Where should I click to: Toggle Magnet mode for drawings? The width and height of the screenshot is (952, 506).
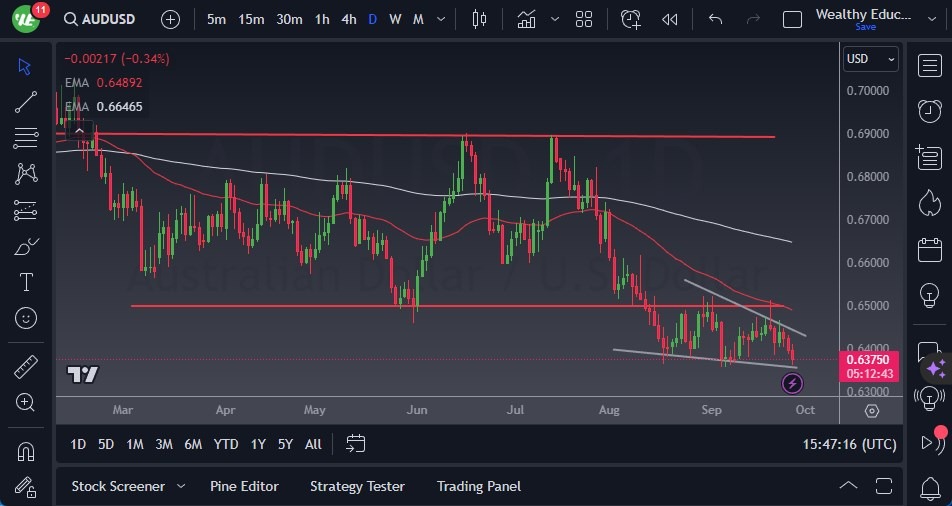pyautogui.click(x=26, y=451)
